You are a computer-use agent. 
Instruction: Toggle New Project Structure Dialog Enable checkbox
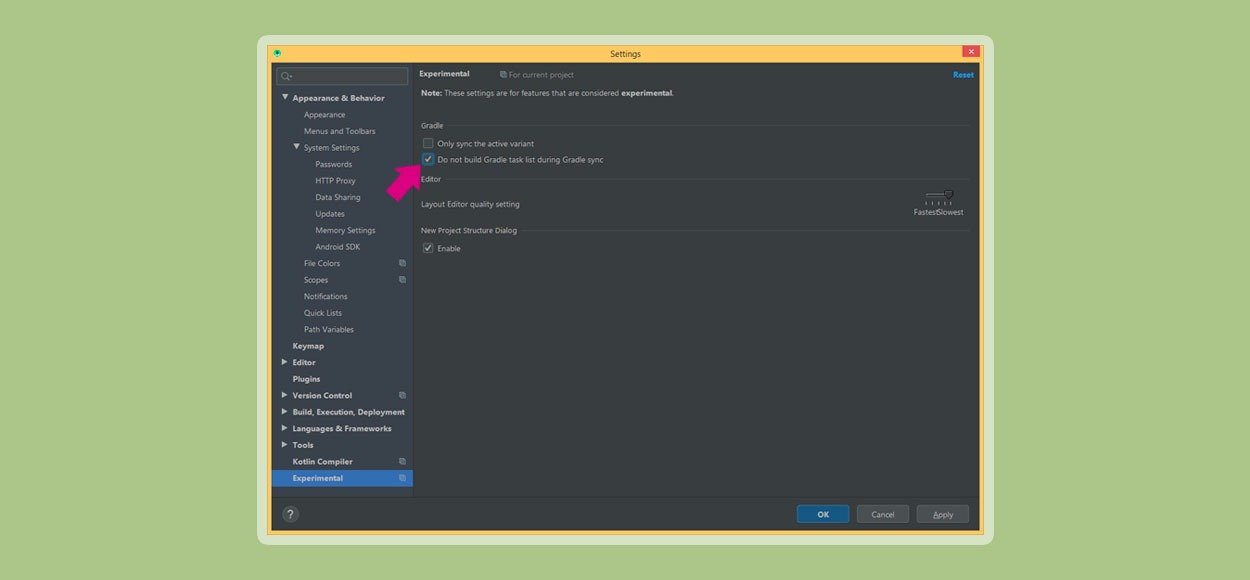[428, 248]
